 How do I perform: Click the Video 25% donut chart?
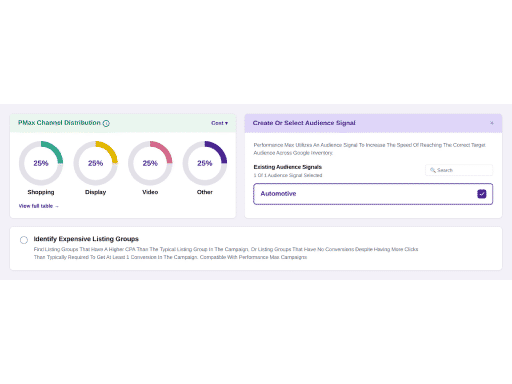pyautogui.click(x=150, y=163)
